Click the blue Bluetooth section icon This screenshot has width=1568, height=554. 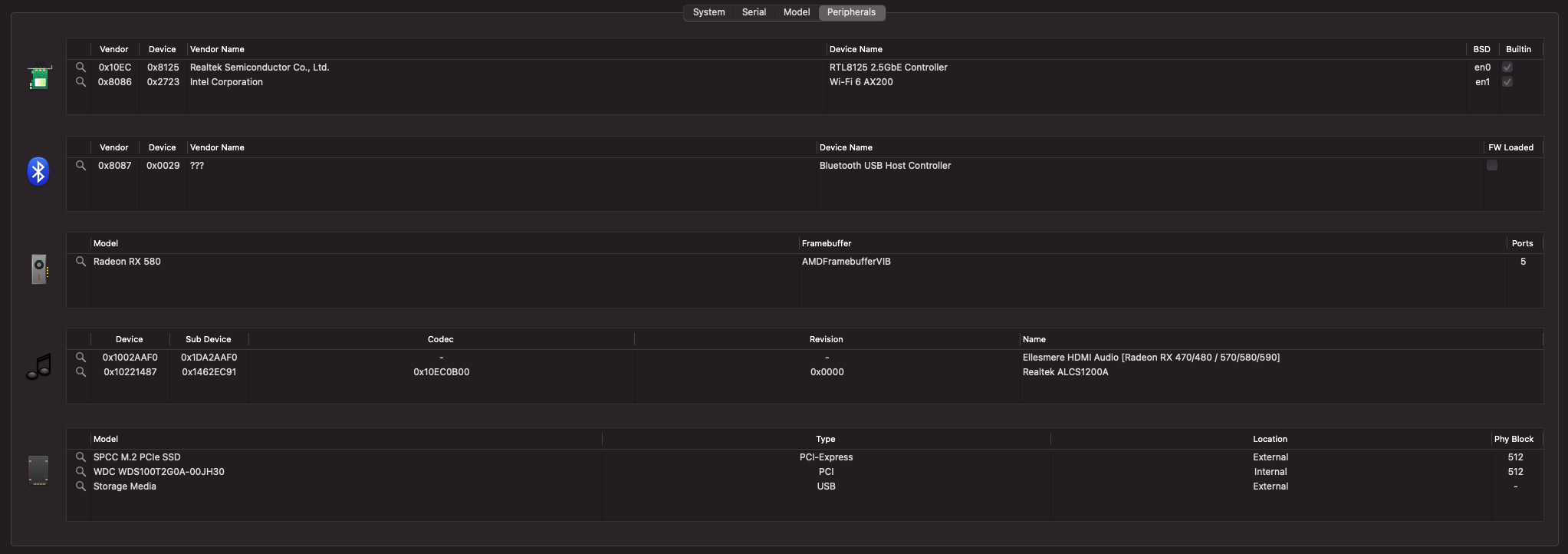tap(38, 171)
